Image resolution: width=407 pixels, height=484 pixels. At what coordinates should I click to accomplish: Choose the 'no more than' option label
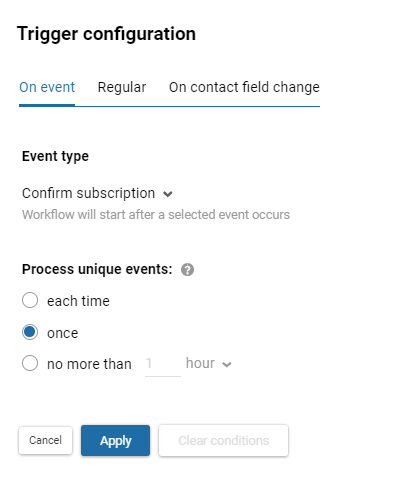pos(89,364)
